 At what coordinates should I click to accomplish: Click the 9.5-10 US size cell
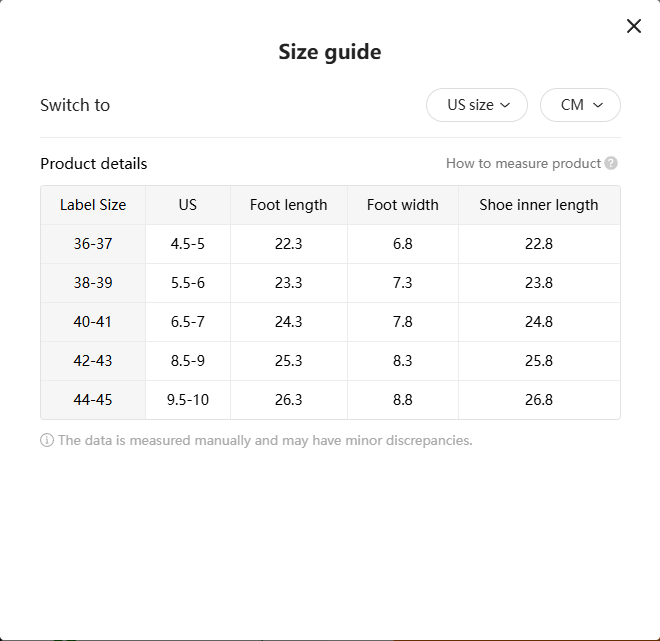pyautogui.click(x=188, y=400)
